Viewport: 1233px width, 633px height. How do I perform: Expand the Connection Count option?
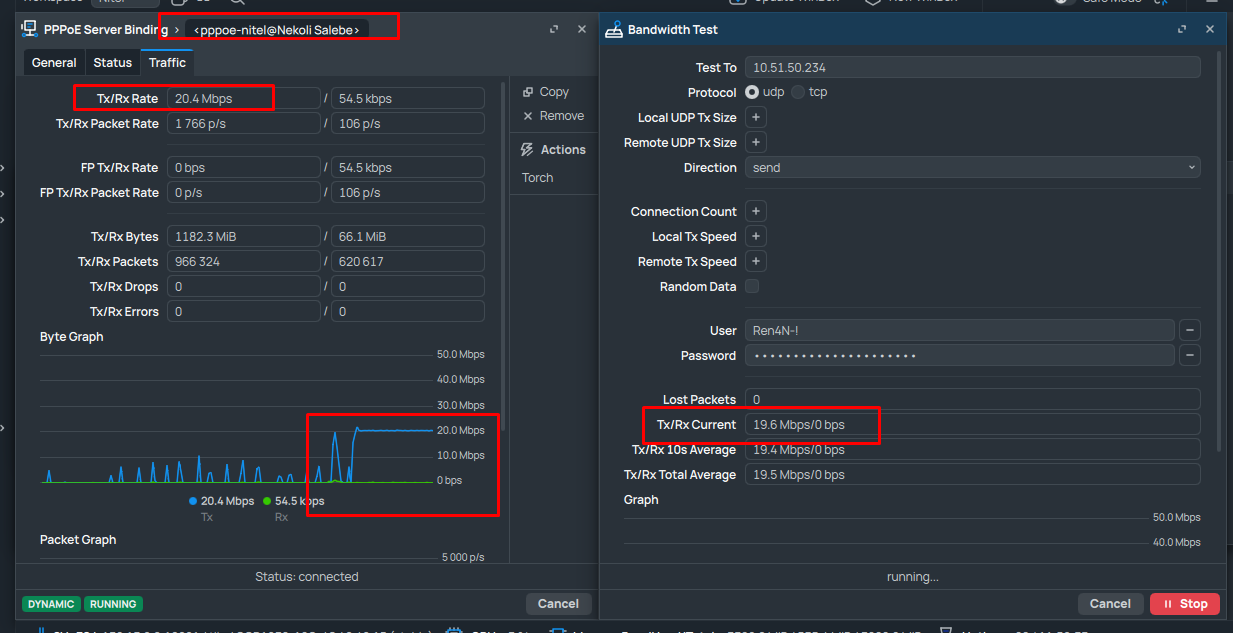point(756,212)
